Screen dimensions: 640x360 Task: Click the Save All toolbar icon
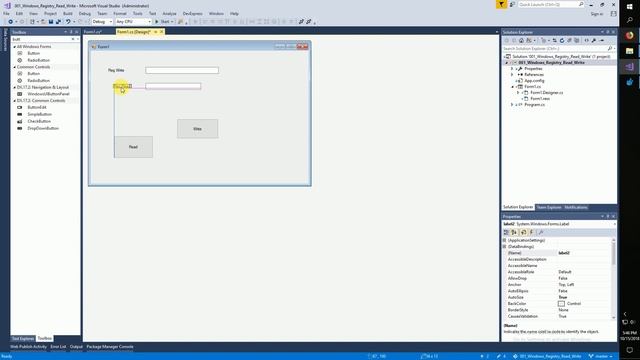pyautogui.click(x=58, y=22)
